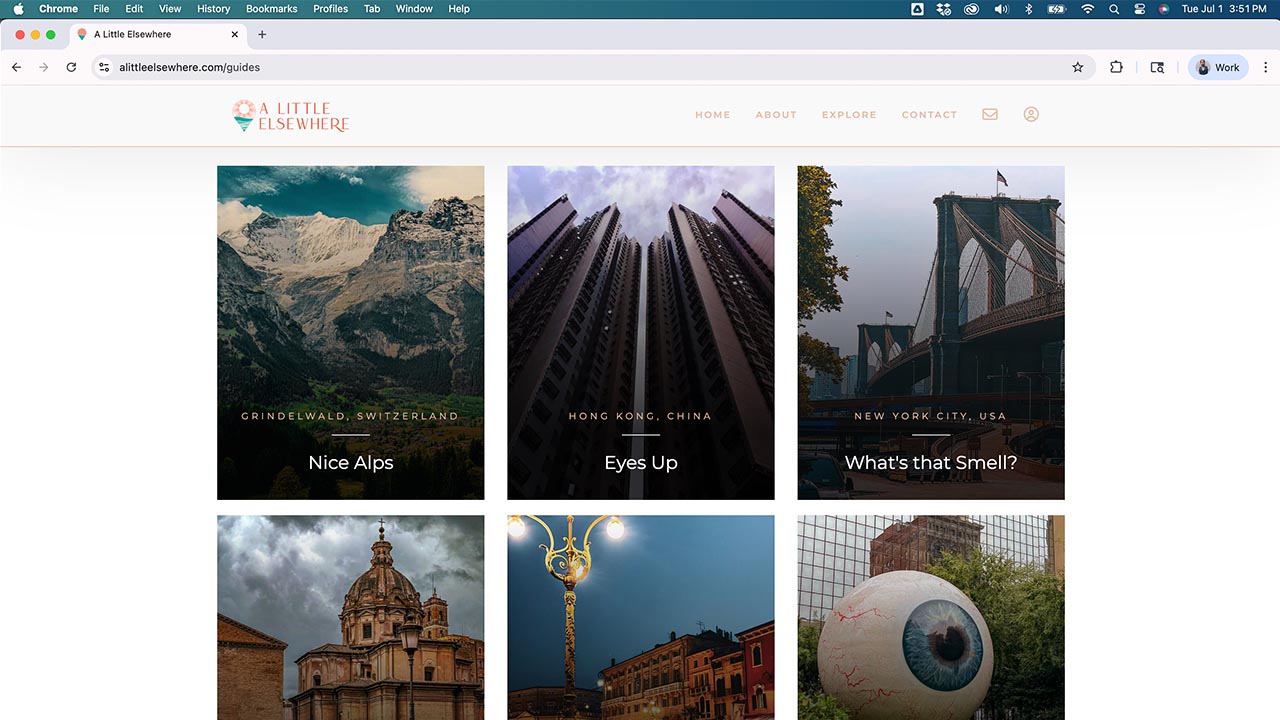Open the Nice Alps guide title
The height and width of the screenshot is (720, 1280).
tap(351, 463)
